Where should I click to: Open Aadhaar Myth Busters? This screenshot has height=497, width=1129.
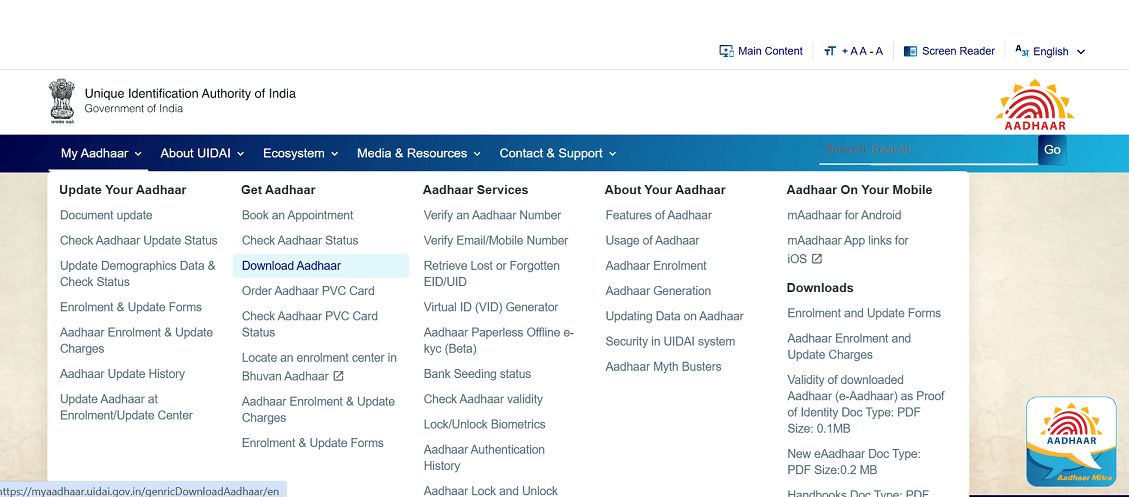pos(663,367)
